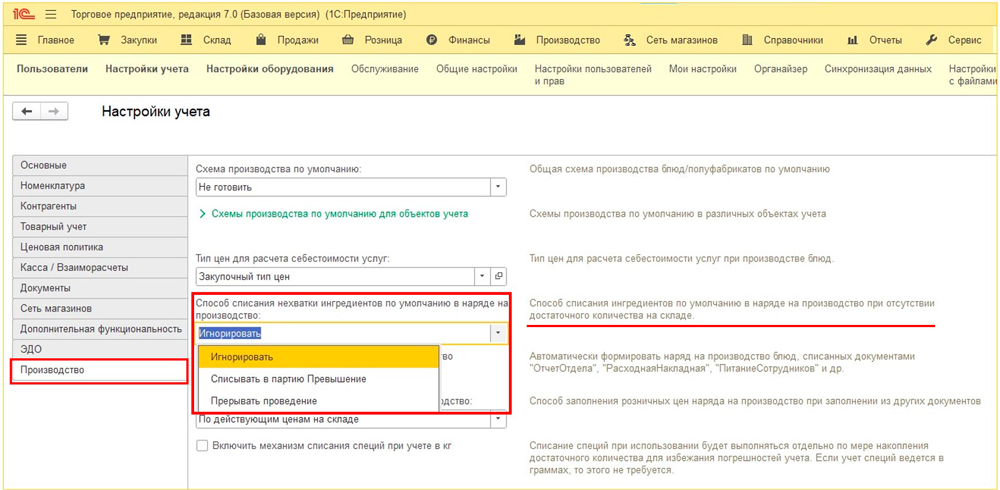Viewport: 1000px width, 490px height.
Task: Click the open button beside Закупочный тип цен
Action: (x=499, y=276)
